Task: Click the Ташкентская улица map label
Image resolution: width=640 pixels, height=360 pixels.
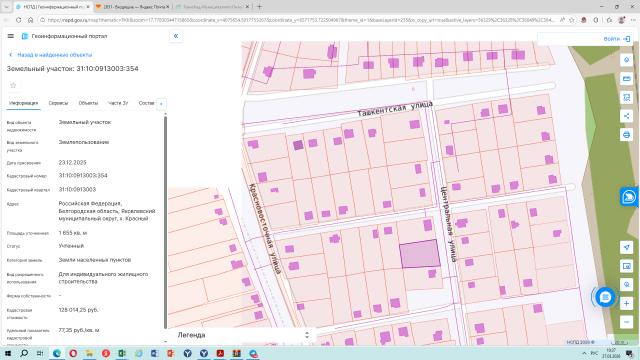Action: click(x=395, y=109)
